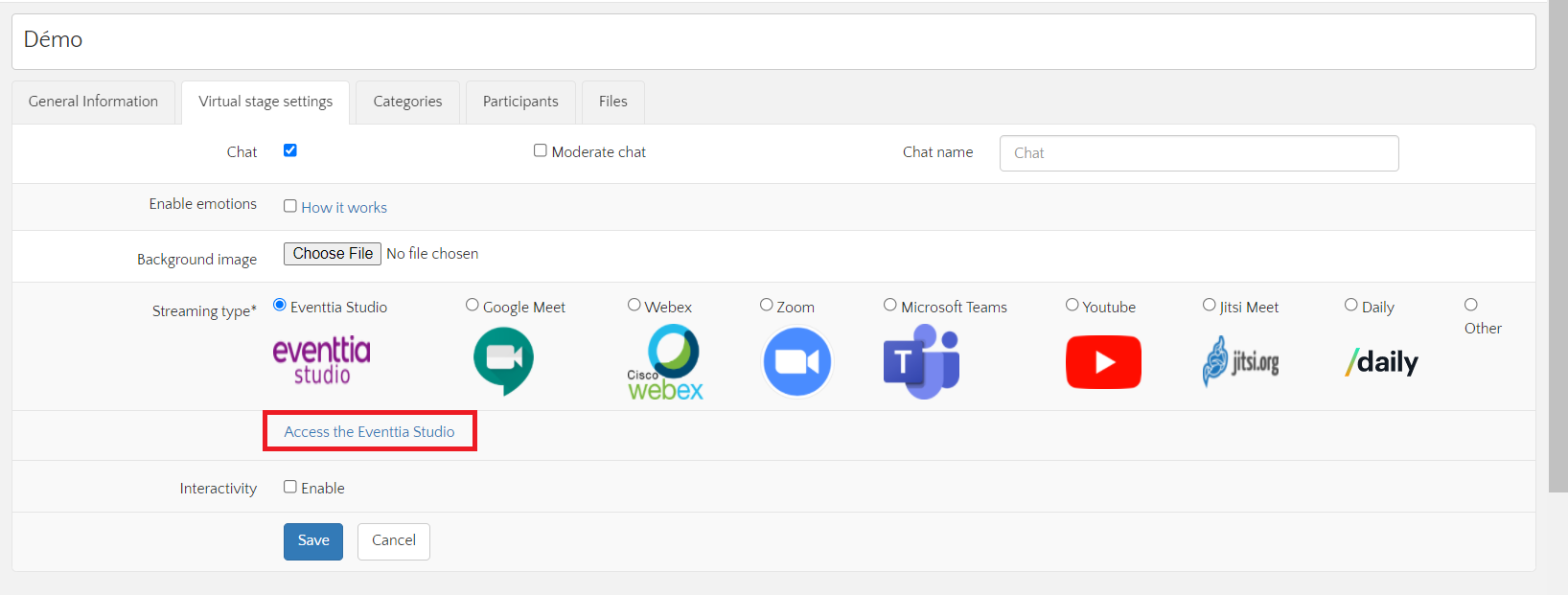The image size is (1568, 595).
Task: Open the Participants tab
Action: (x=520, y=102)
